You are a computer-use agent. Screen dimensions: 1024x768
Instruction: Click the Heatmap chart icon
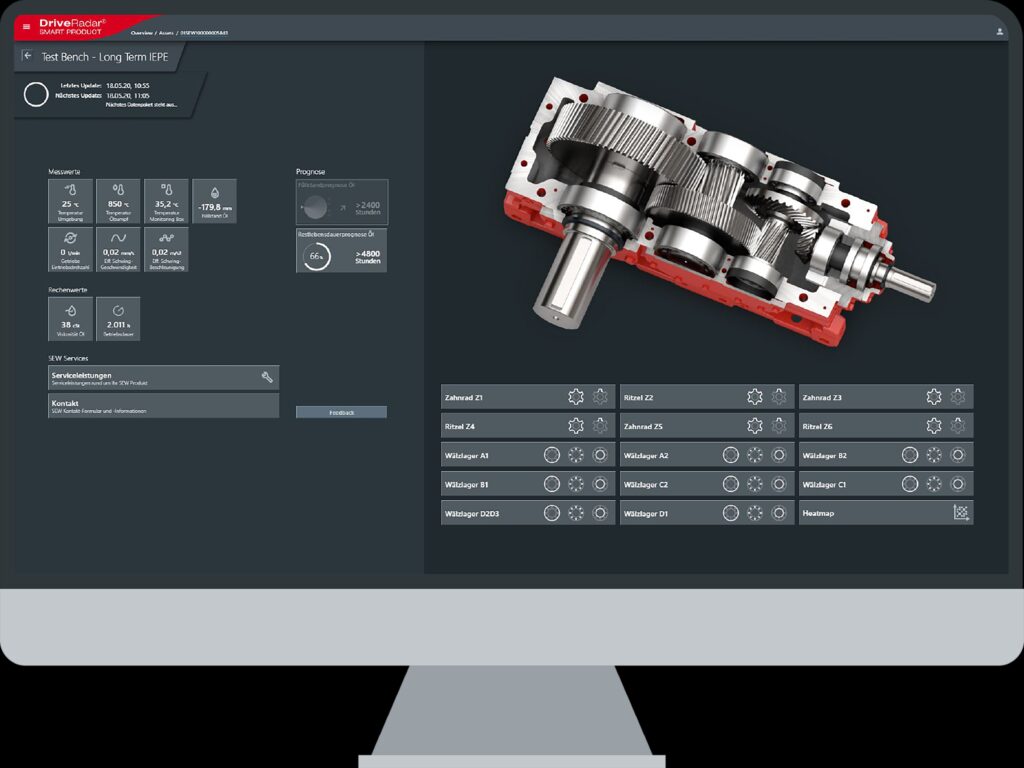[961, 513]
